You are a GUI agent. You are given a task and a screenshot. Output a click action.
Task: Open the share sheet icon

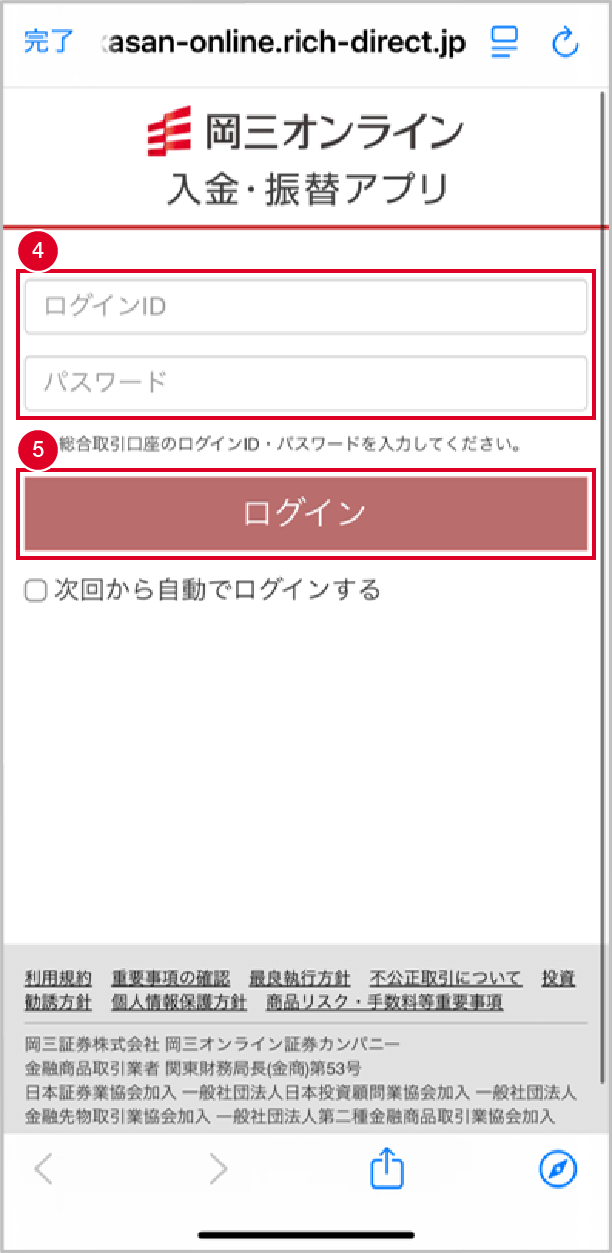click(386, 1168)
